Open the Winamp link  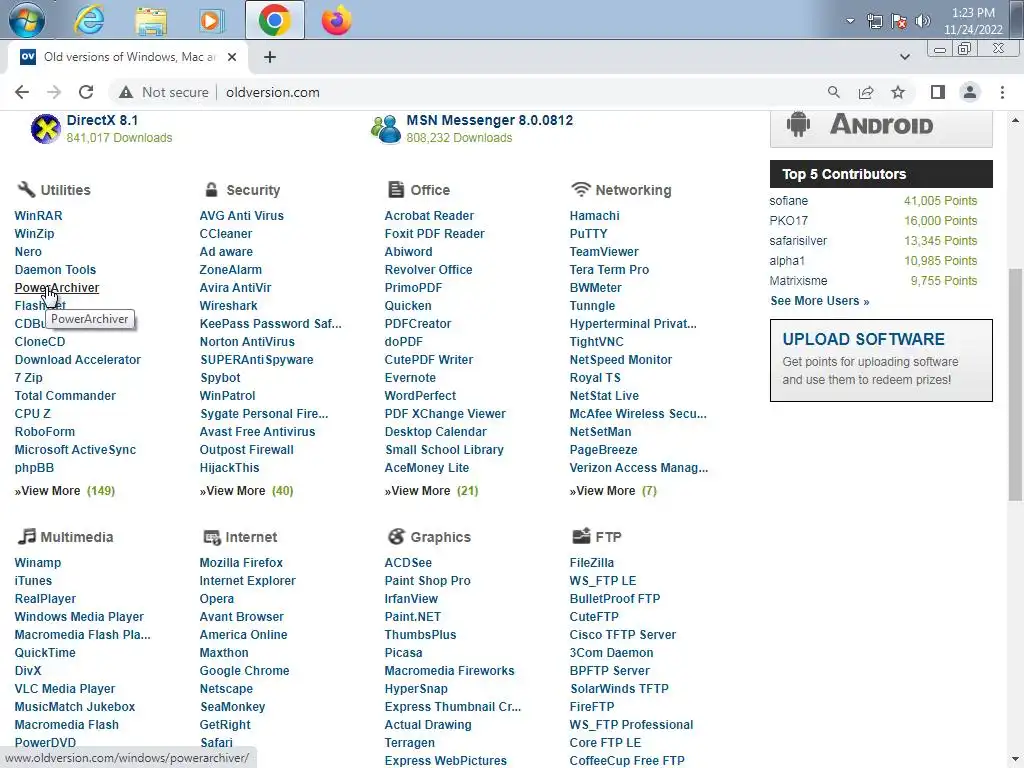[37, 562]
